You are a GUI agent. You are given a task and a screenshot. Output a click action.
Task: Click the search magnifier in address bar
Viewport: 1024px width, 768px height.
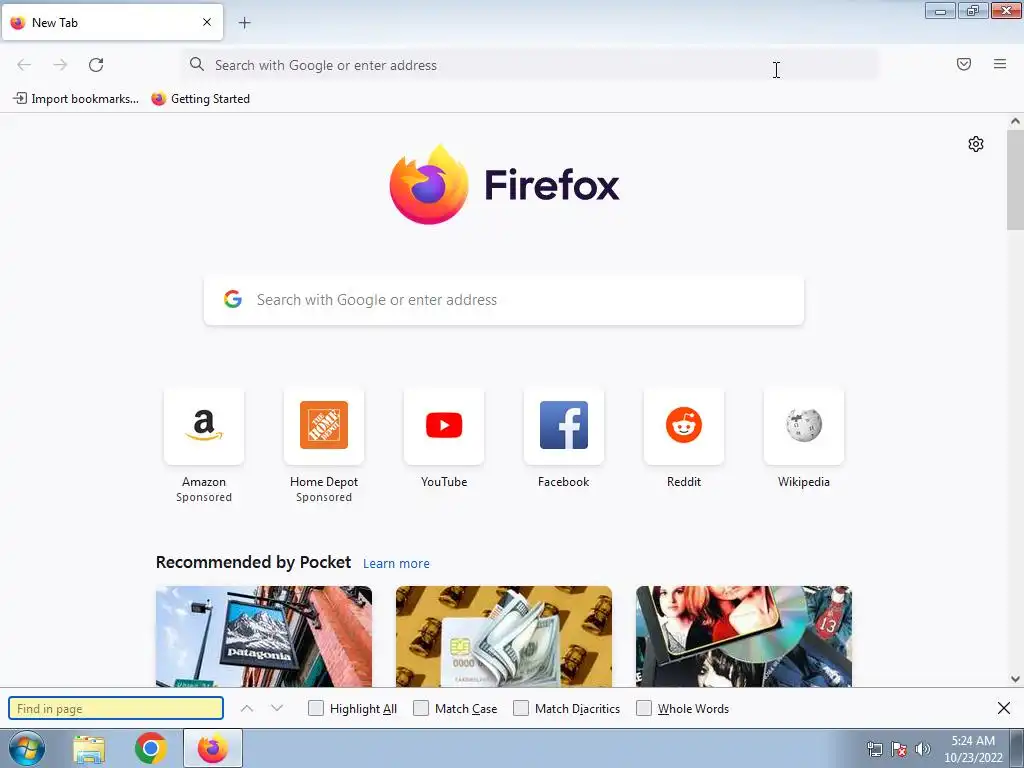197,64
